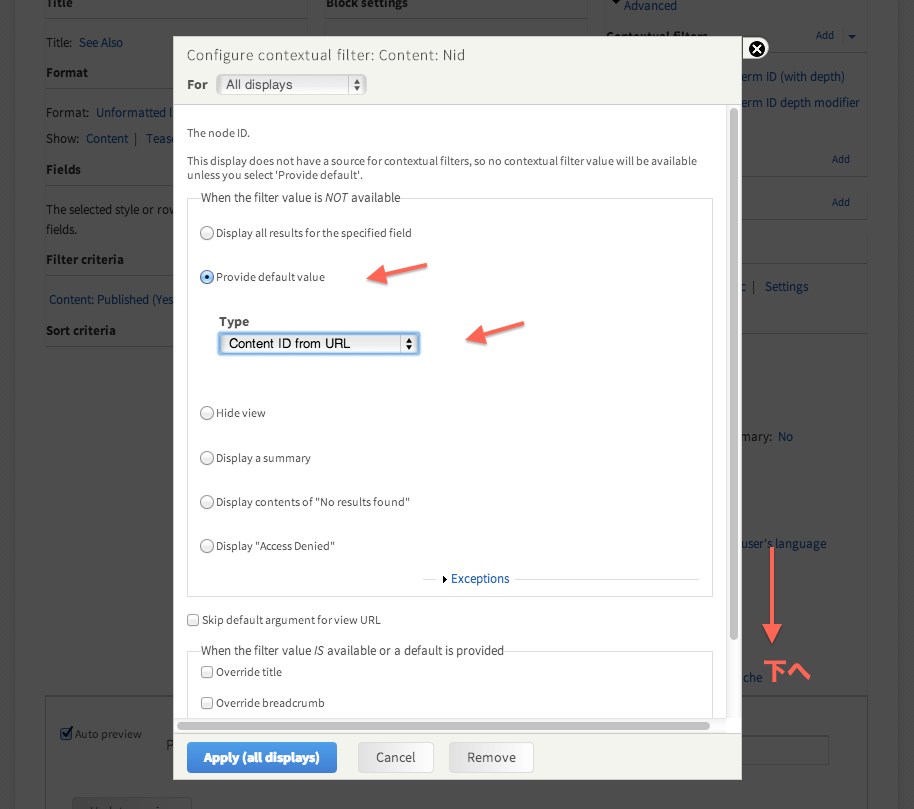Click term ID depth modifier link
This screenshot has height=809, width=914.
click(800, 103)
